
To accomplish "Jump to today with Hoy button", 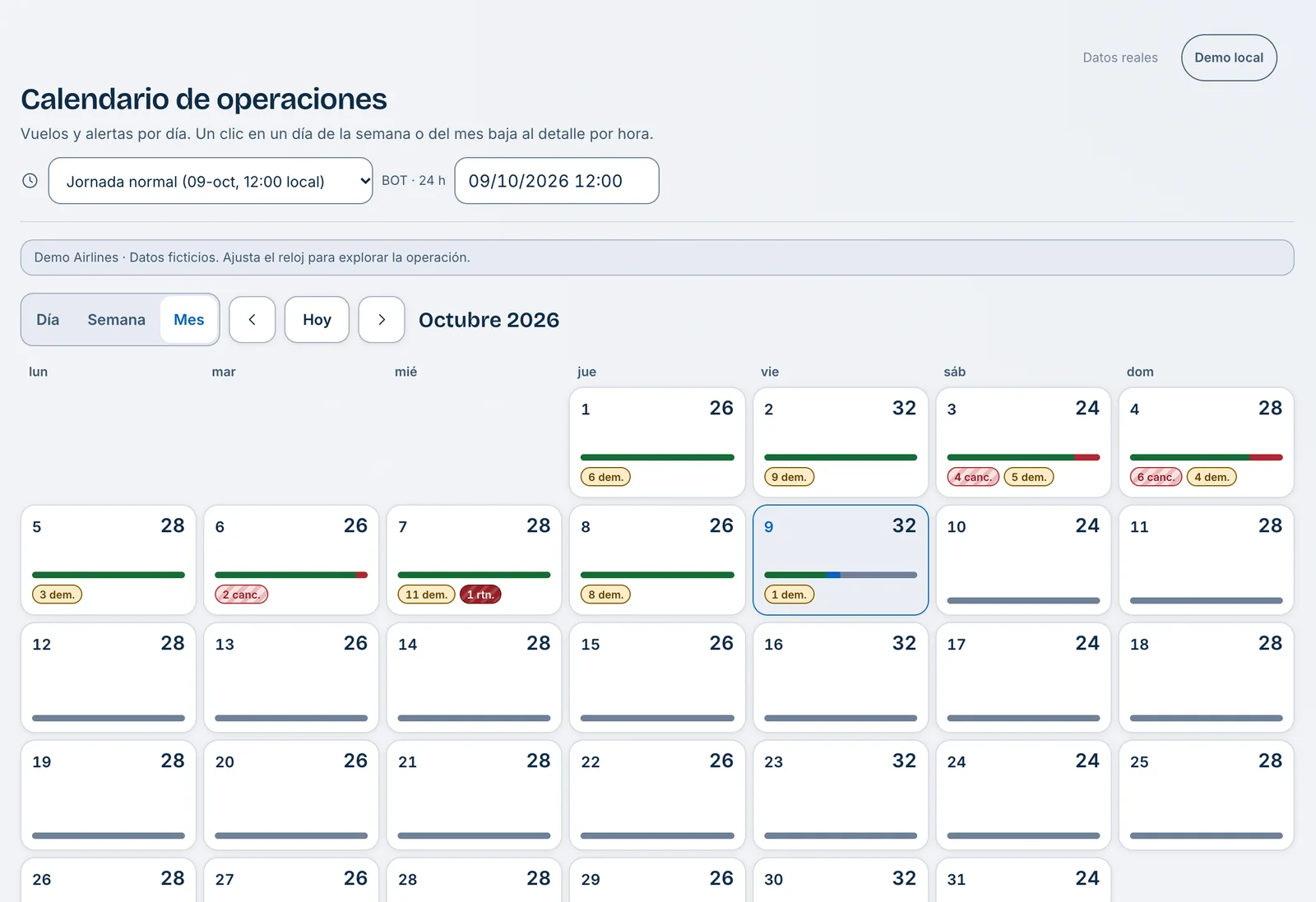I will pyautogui.click(x=317, y=320).
